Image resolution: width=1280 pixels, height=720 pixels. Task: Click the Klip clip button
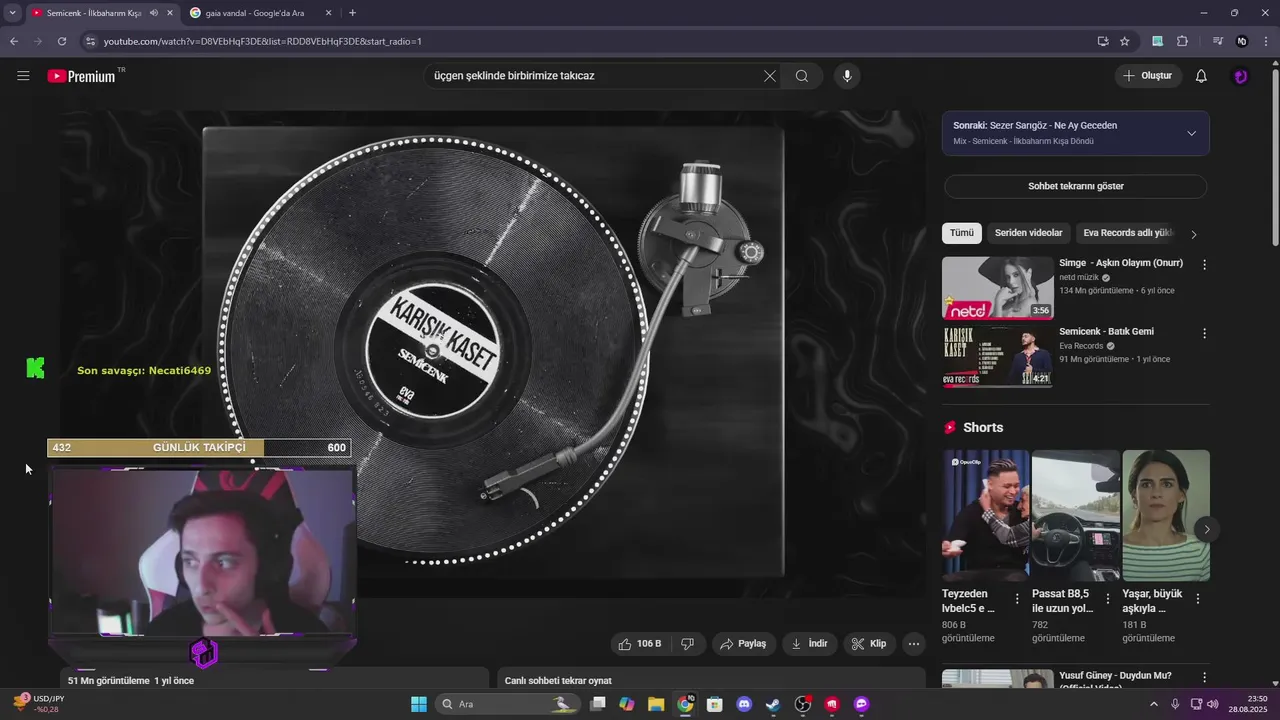click(x=869, y=644)
